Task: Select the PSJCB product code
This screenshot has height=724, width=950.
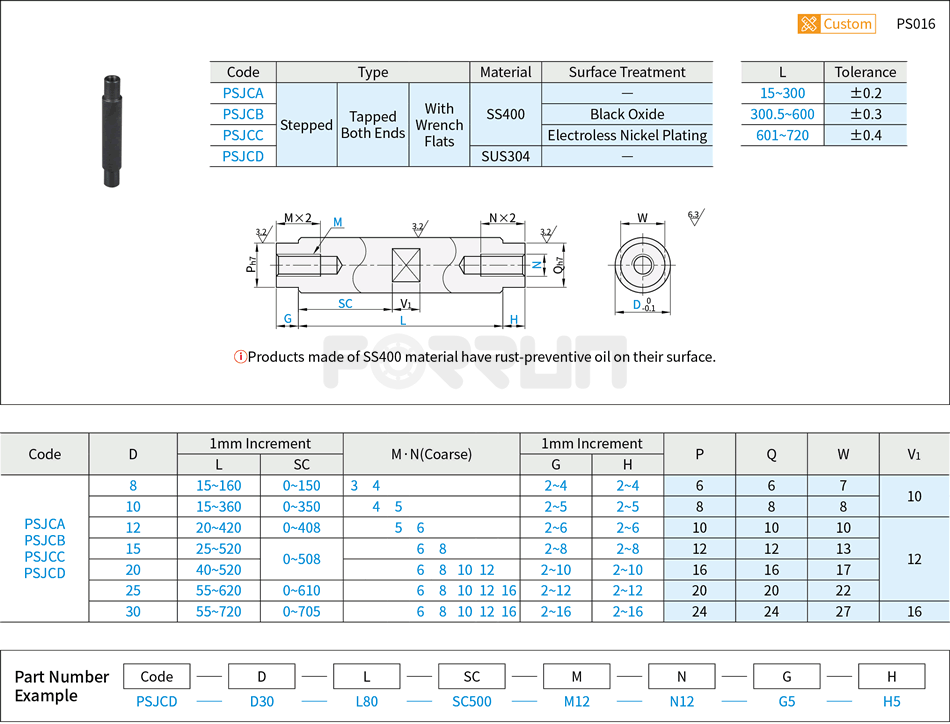Action: (x=242, y=114)
